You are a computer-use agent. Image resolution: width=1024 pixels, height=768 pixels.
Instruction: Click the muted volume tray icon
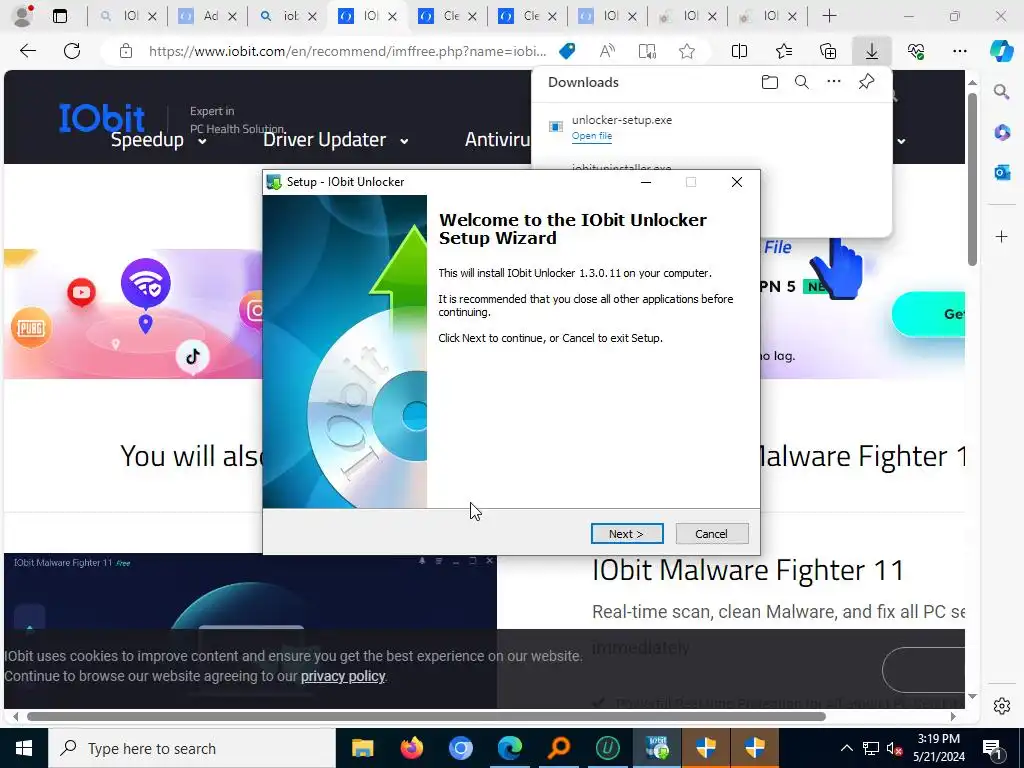[895, 748]
